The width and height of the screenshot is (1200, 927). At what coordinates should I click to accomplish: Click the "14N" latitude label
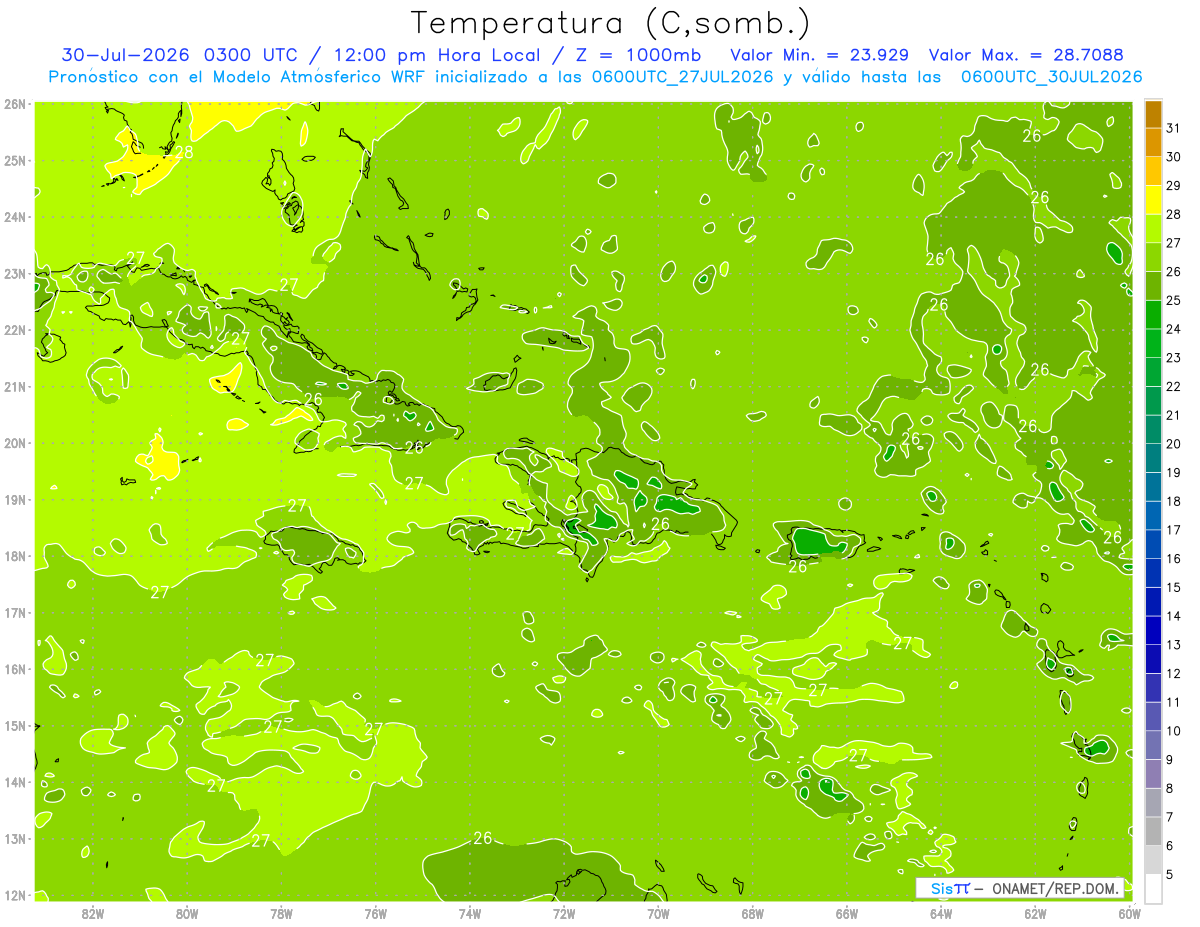pos(14,782)
